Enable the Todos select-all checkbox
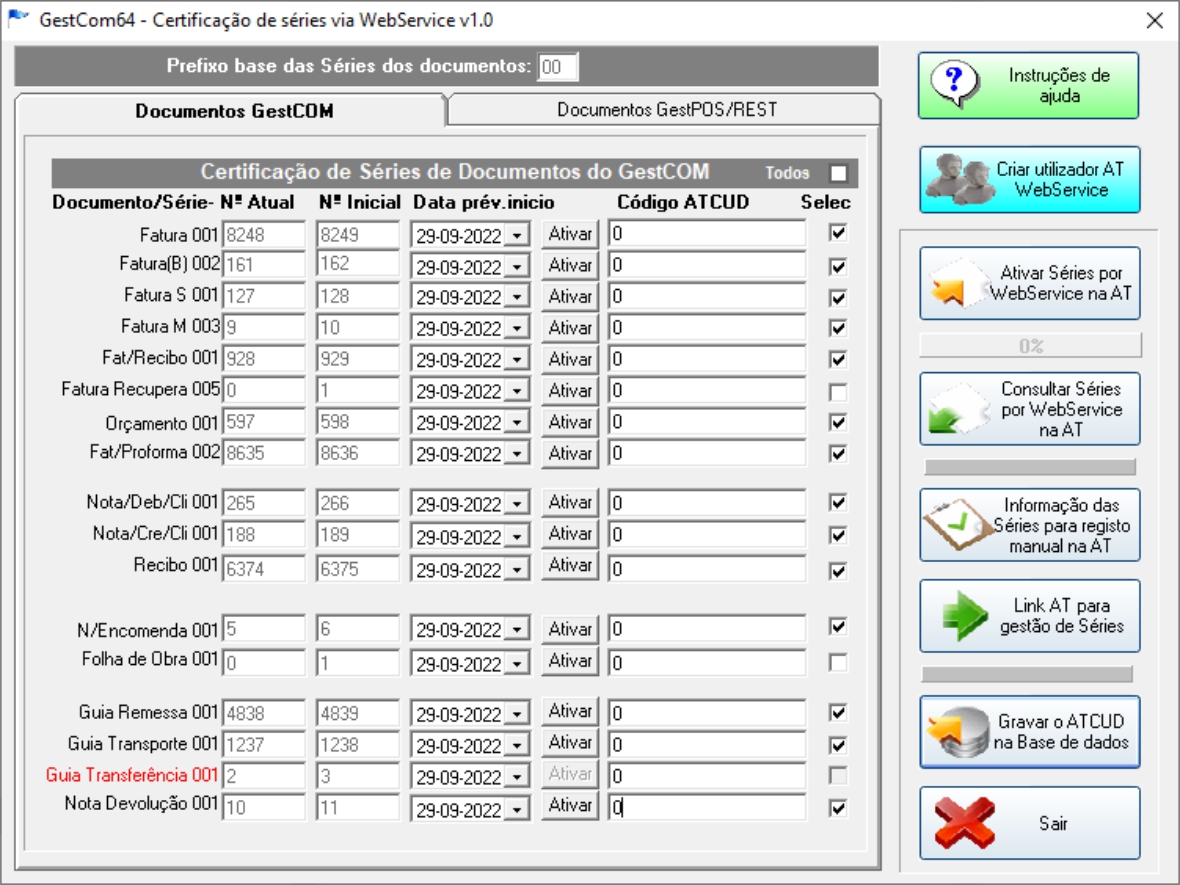 (838, 173)
